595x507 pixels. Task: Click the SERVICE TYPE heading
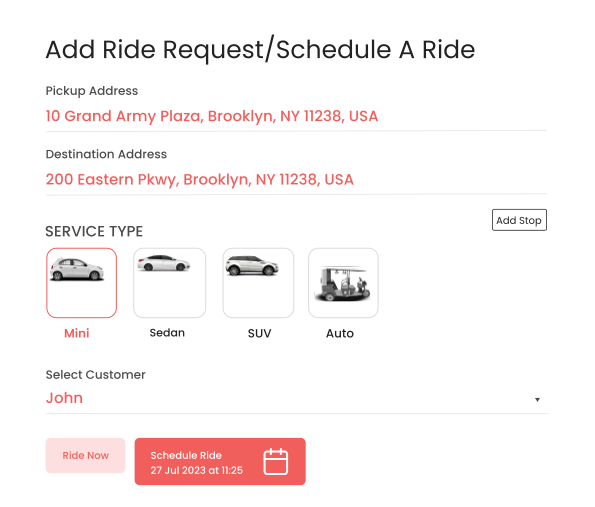94,231
